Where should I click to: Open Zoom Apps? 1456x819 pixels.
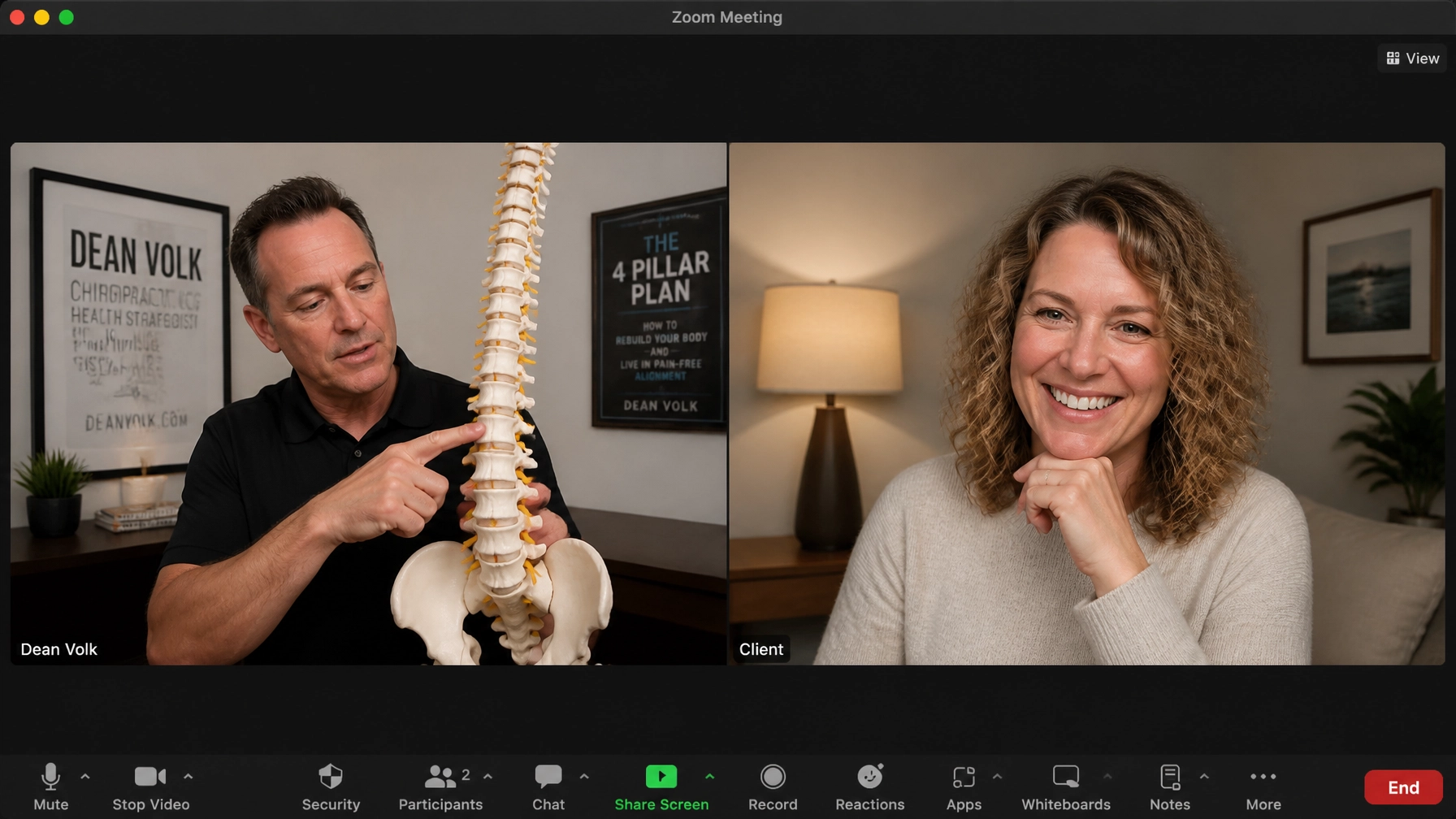pyautogui.click(x=964, y=786)
